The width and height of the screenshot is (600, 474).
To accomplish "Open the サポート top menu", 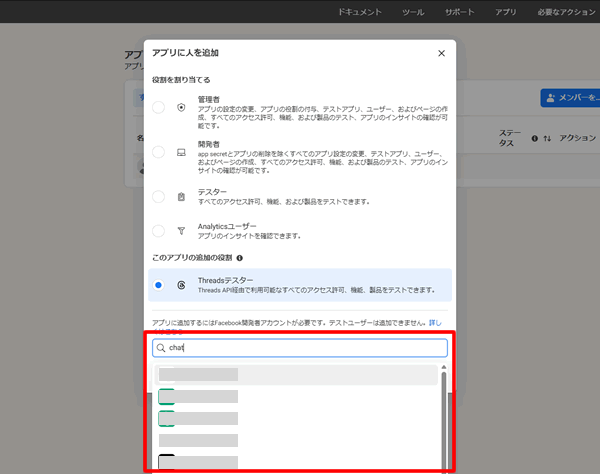I will pyautogui.click(x=460, y=14).
